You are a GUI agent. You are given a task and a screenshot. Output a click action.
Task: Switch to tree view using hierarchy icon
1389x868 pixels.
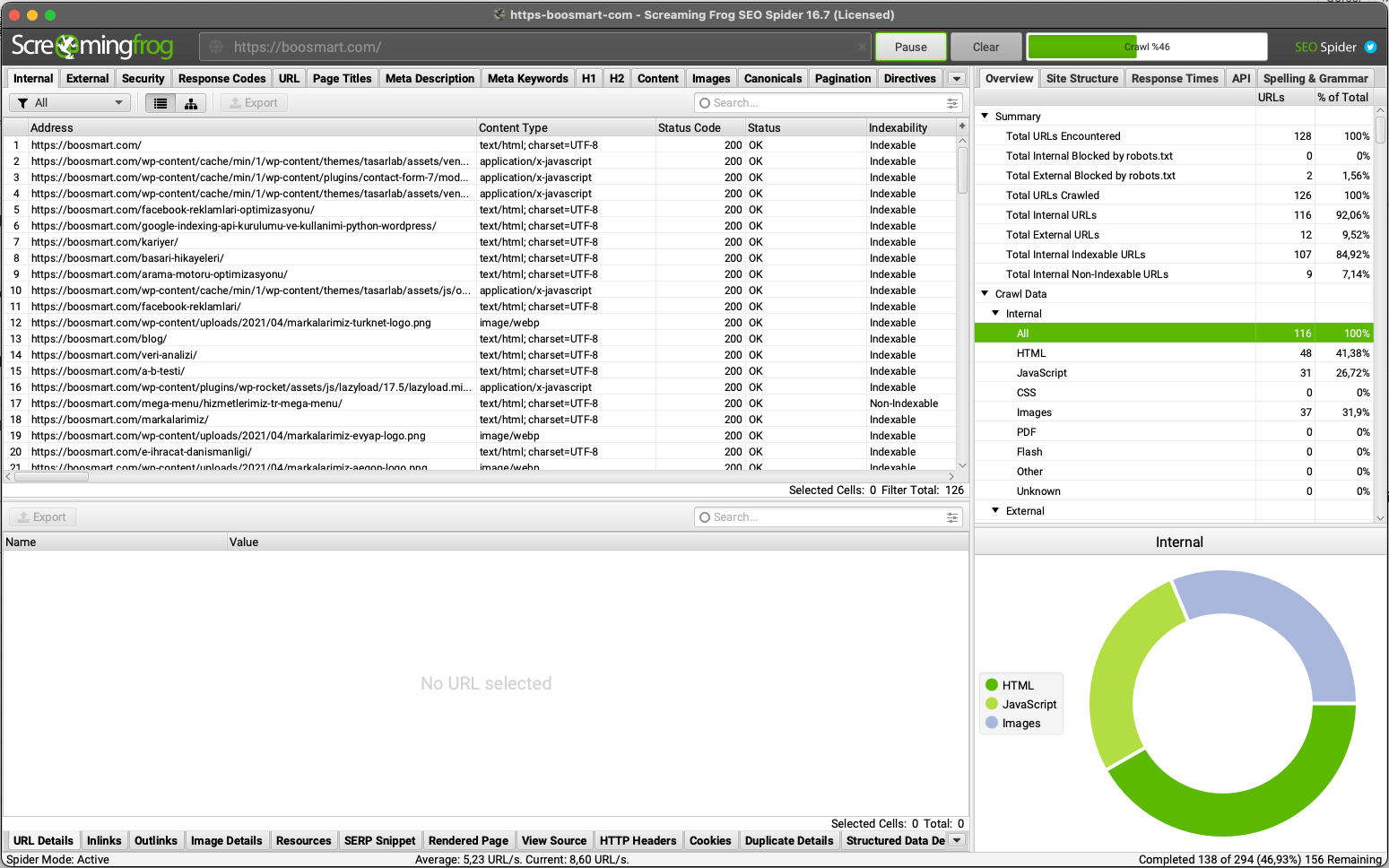coord(191,103)
